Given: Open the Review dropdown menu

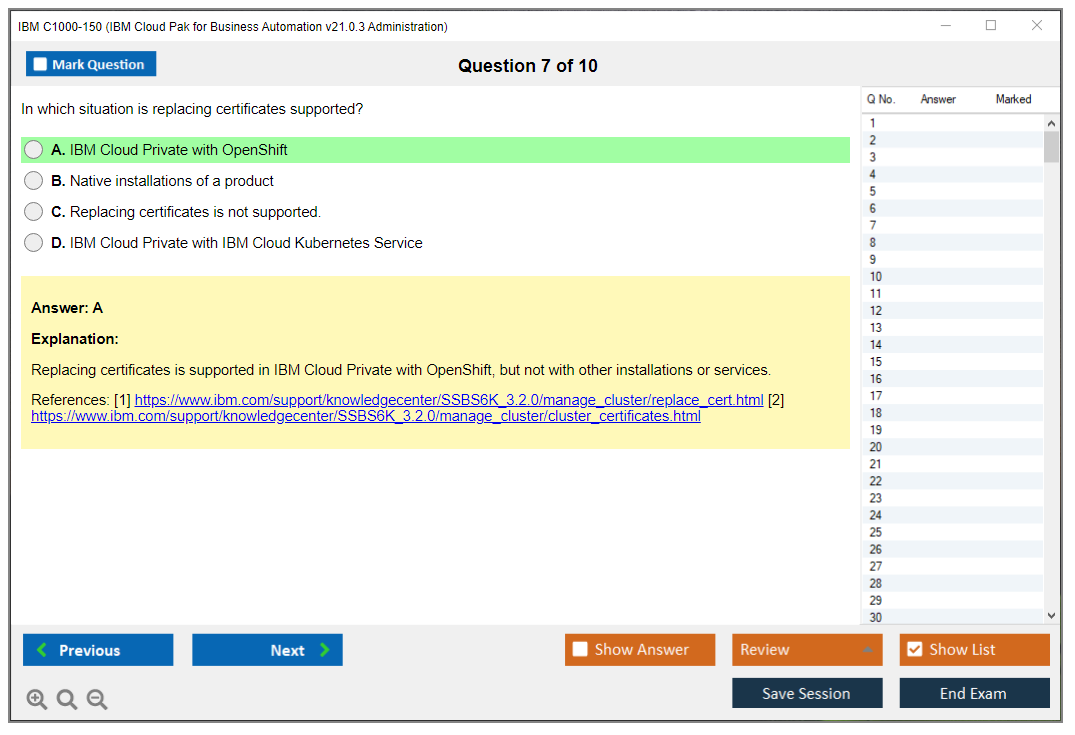Looking at the screenshot, I should point(807,650).
